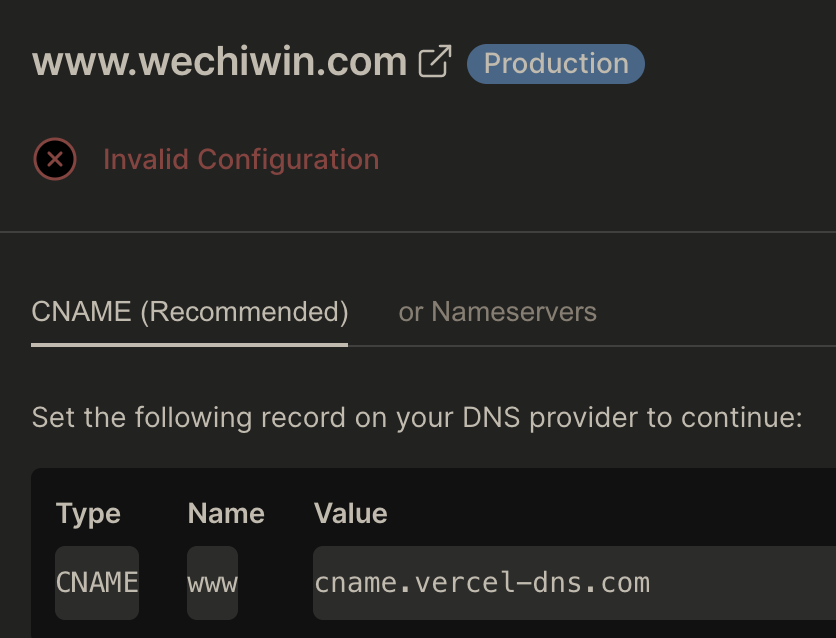This screenshot has height=638, width=836.
Task: Click the active underline beneath CNAME tab
Action: [190, 345]
